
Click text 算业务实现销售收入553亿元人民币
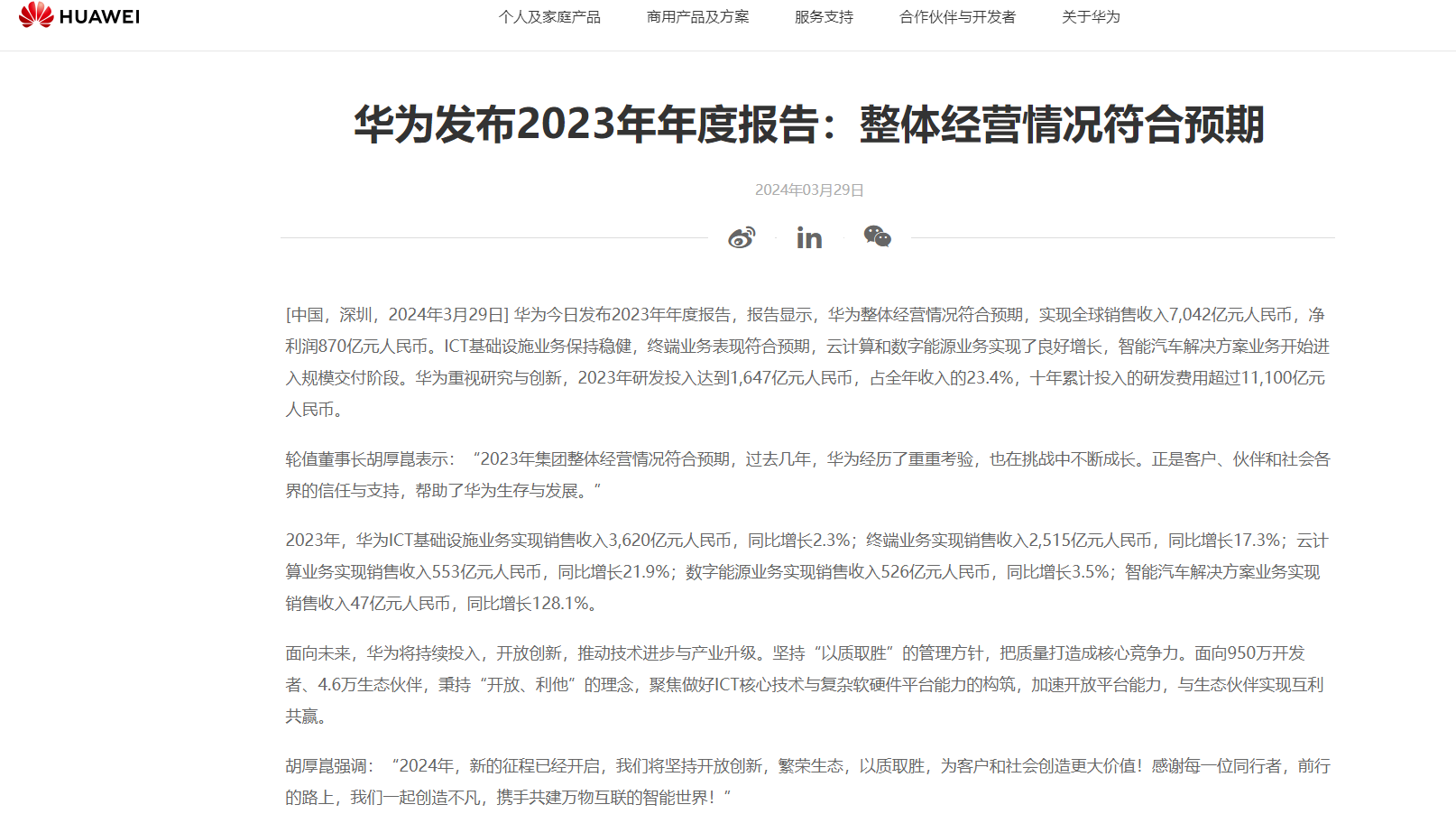(413, 572)
